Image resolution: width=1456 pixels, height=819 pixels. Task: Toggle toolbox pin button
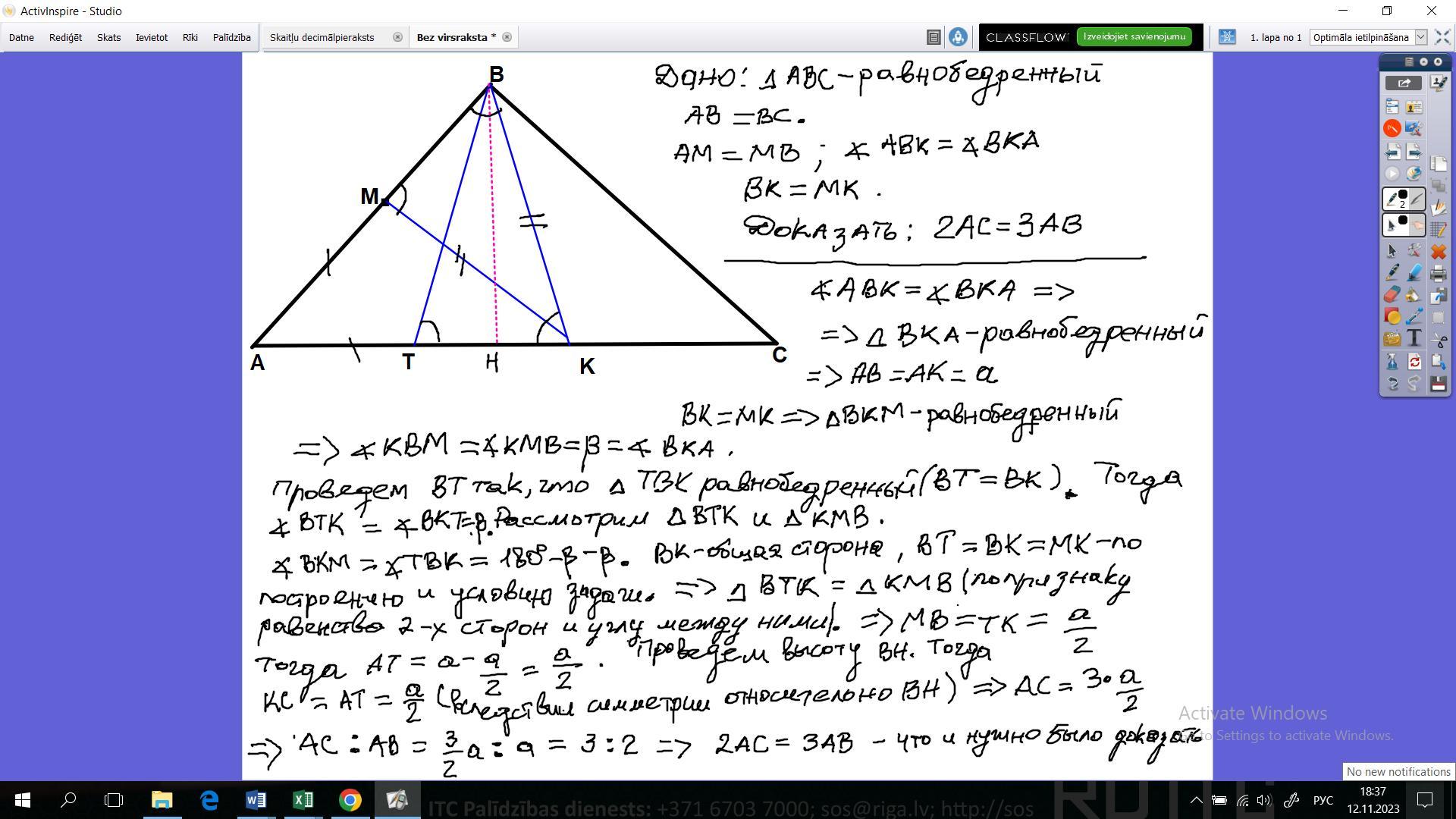(1437, 61)
